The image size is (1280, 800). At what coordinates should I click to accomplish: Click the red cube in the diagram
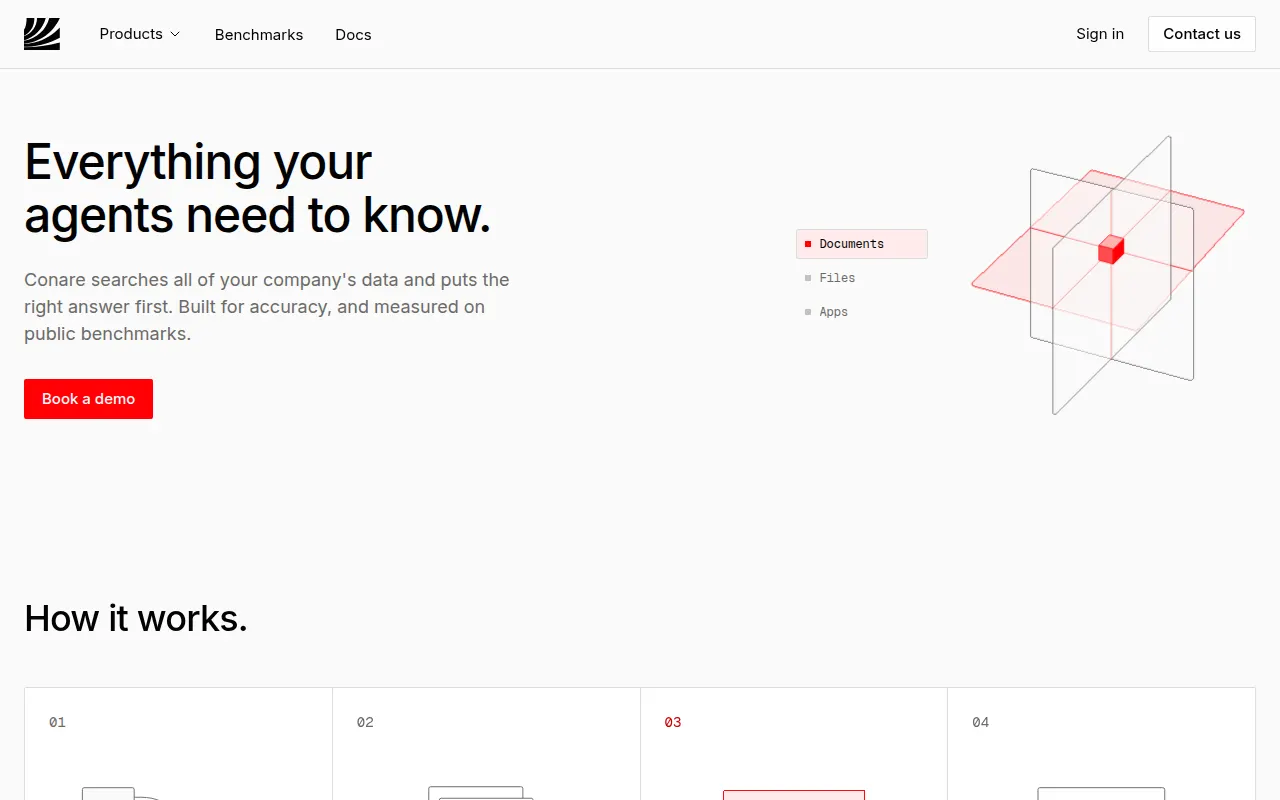click(x=1111, y=249)
